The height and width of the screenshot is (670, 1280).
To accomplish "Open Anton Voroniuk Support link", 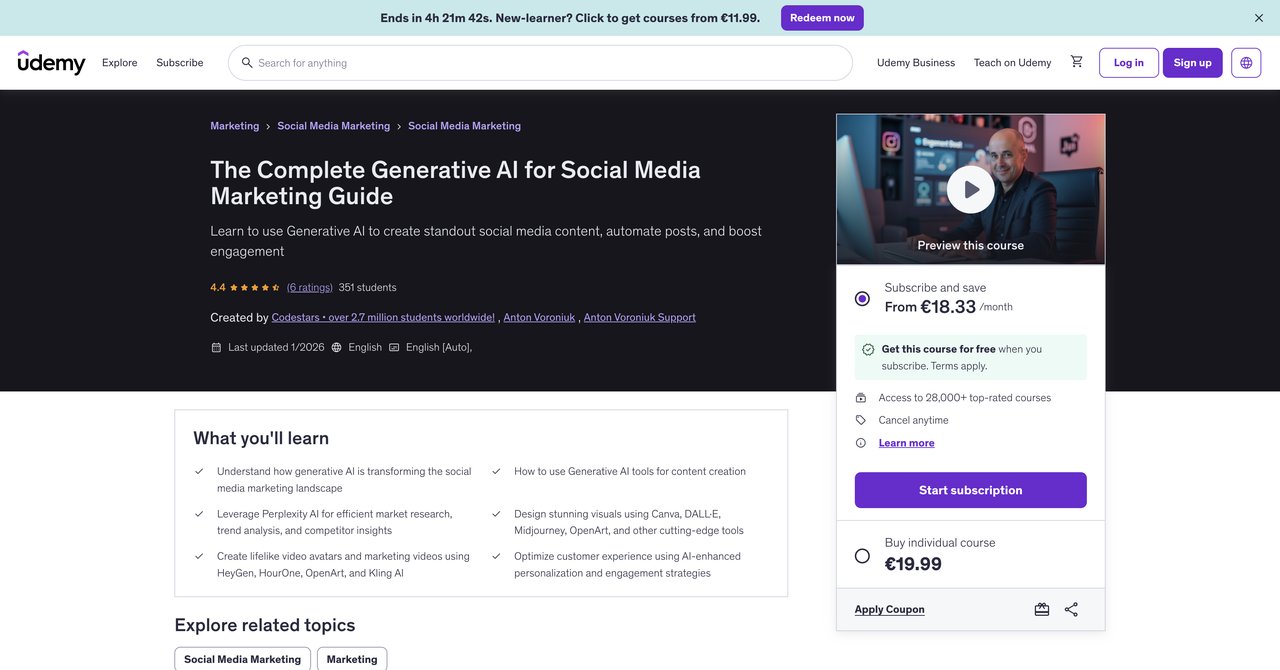I will [640, 318].
